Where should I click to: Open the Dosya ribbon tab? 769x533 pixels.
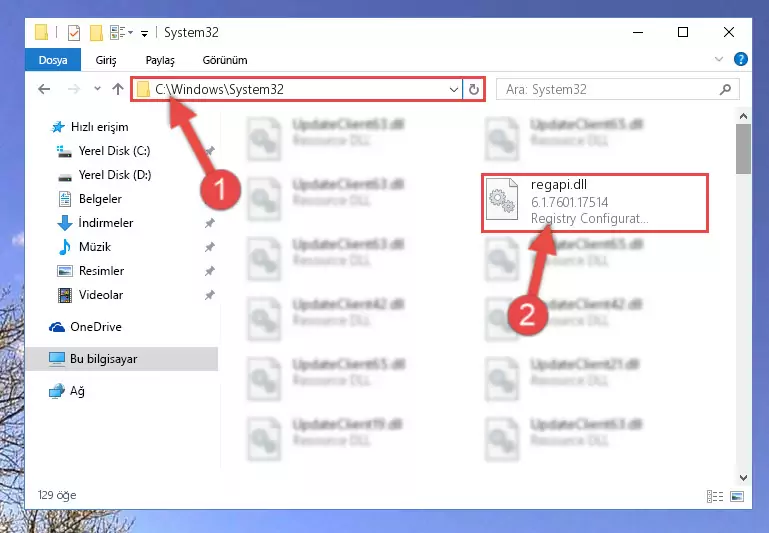[x=53, y=60]
